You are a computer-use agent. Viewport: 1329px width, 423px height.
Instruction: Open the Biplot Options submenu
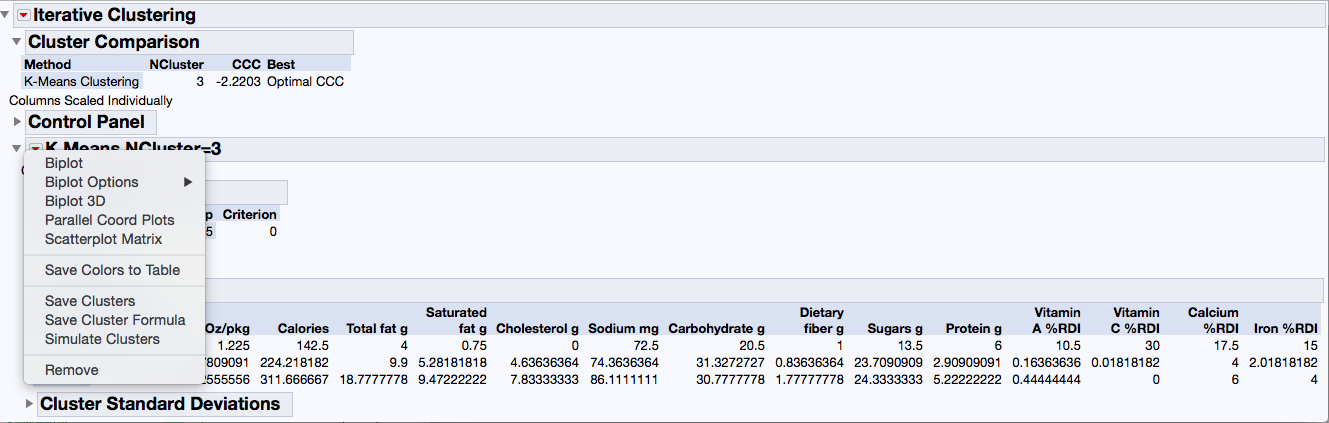pyautogui.click(x=114, y=182)
